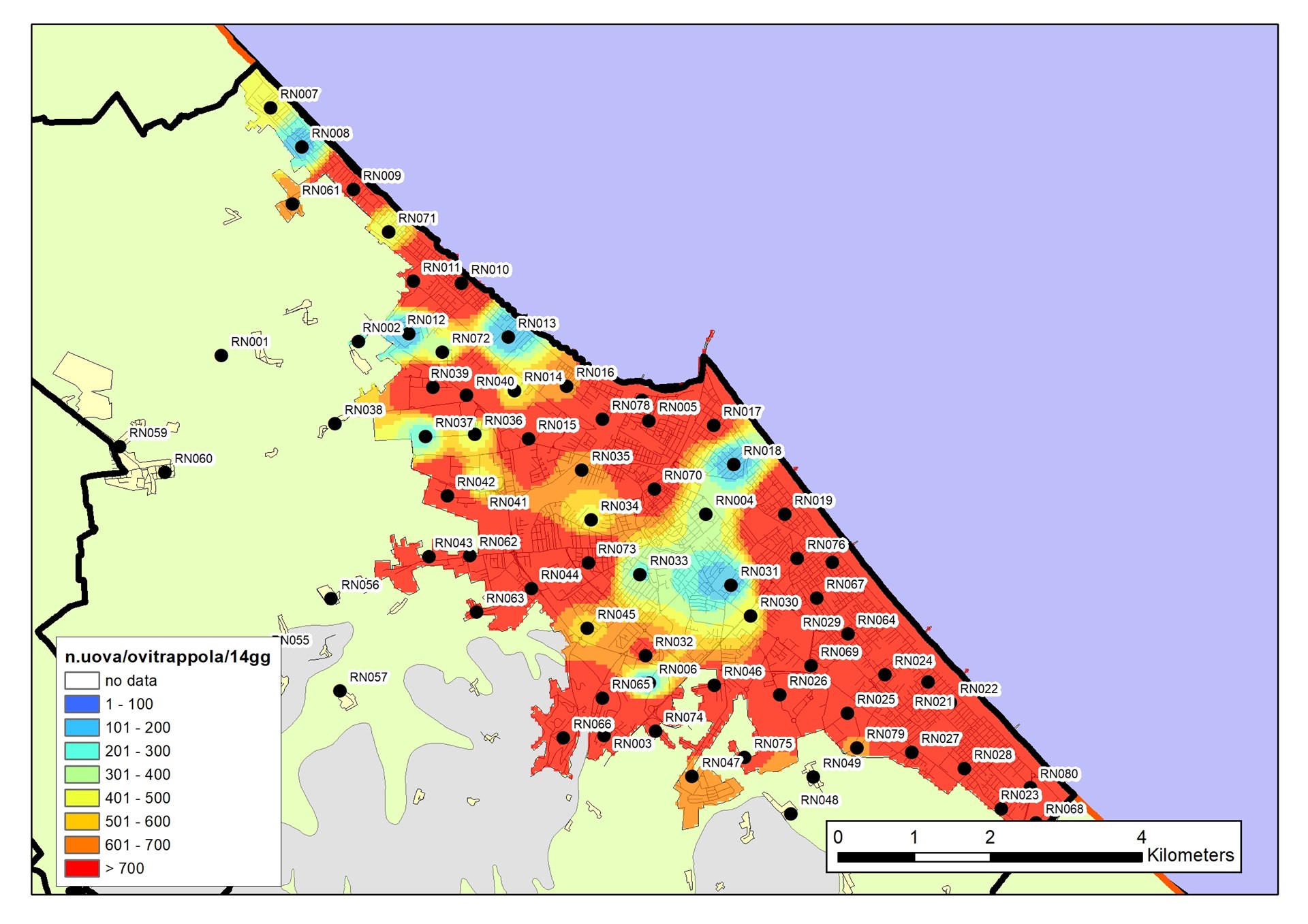
Task: Click the Kilometers scale bar
Action: 989,857
